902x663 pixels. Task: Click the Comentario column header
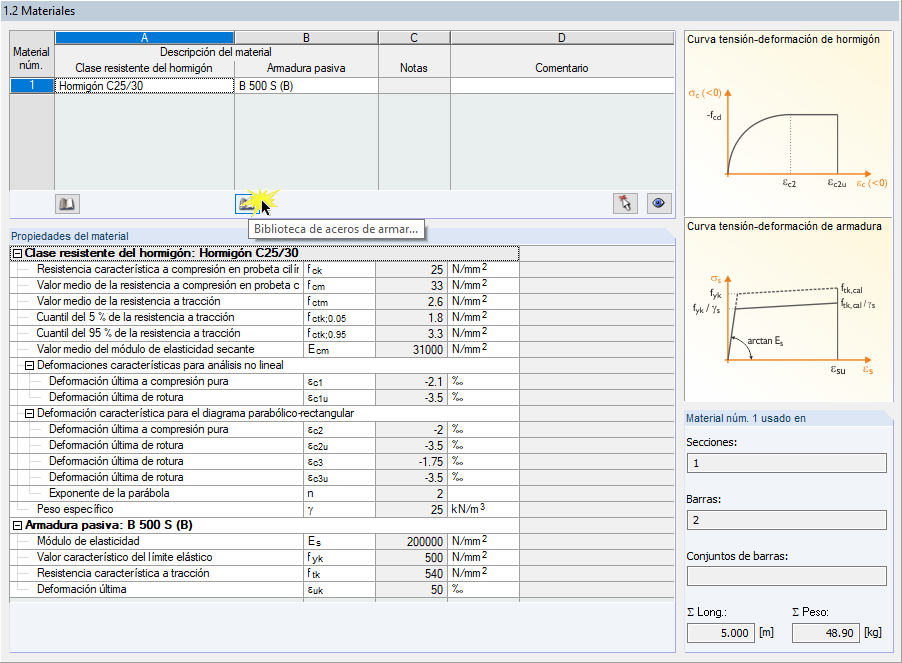point(561,68)
